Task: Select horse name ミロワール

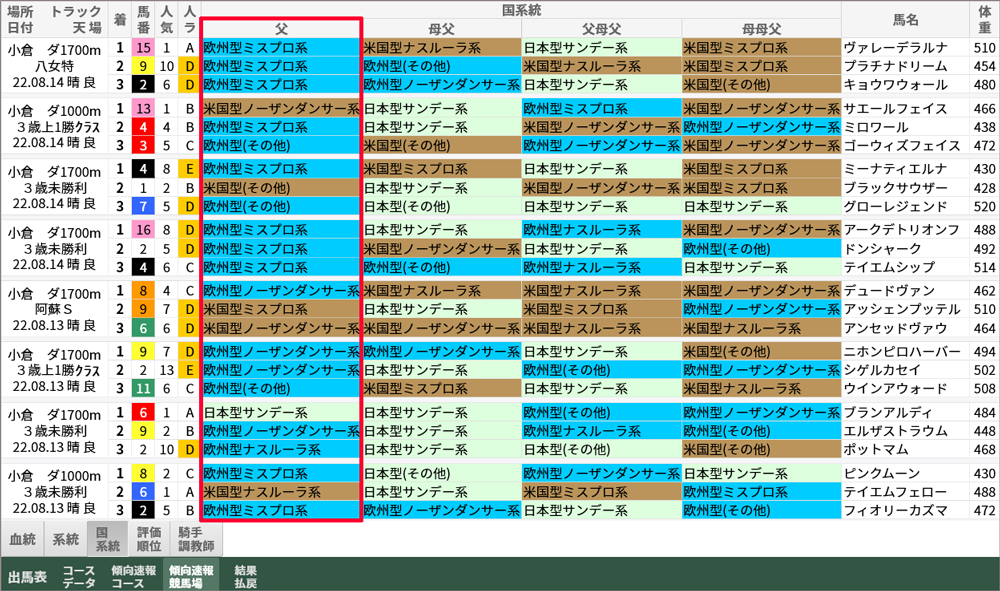Action: click(876, 128)
